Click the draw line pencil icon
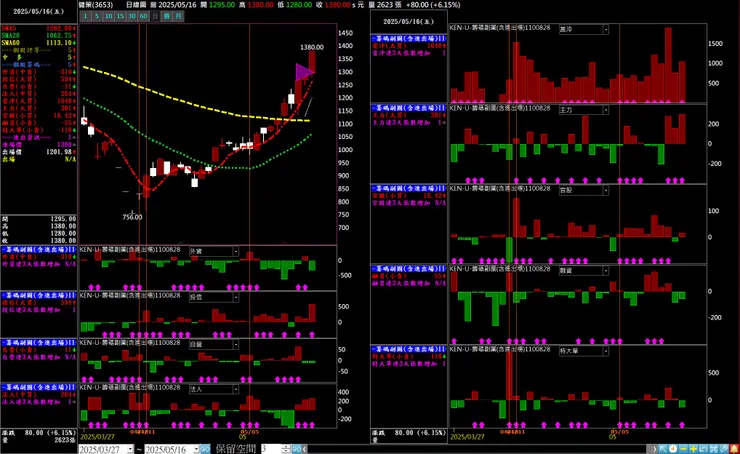This screenshot has width=740, height=454. pos(723,449)
